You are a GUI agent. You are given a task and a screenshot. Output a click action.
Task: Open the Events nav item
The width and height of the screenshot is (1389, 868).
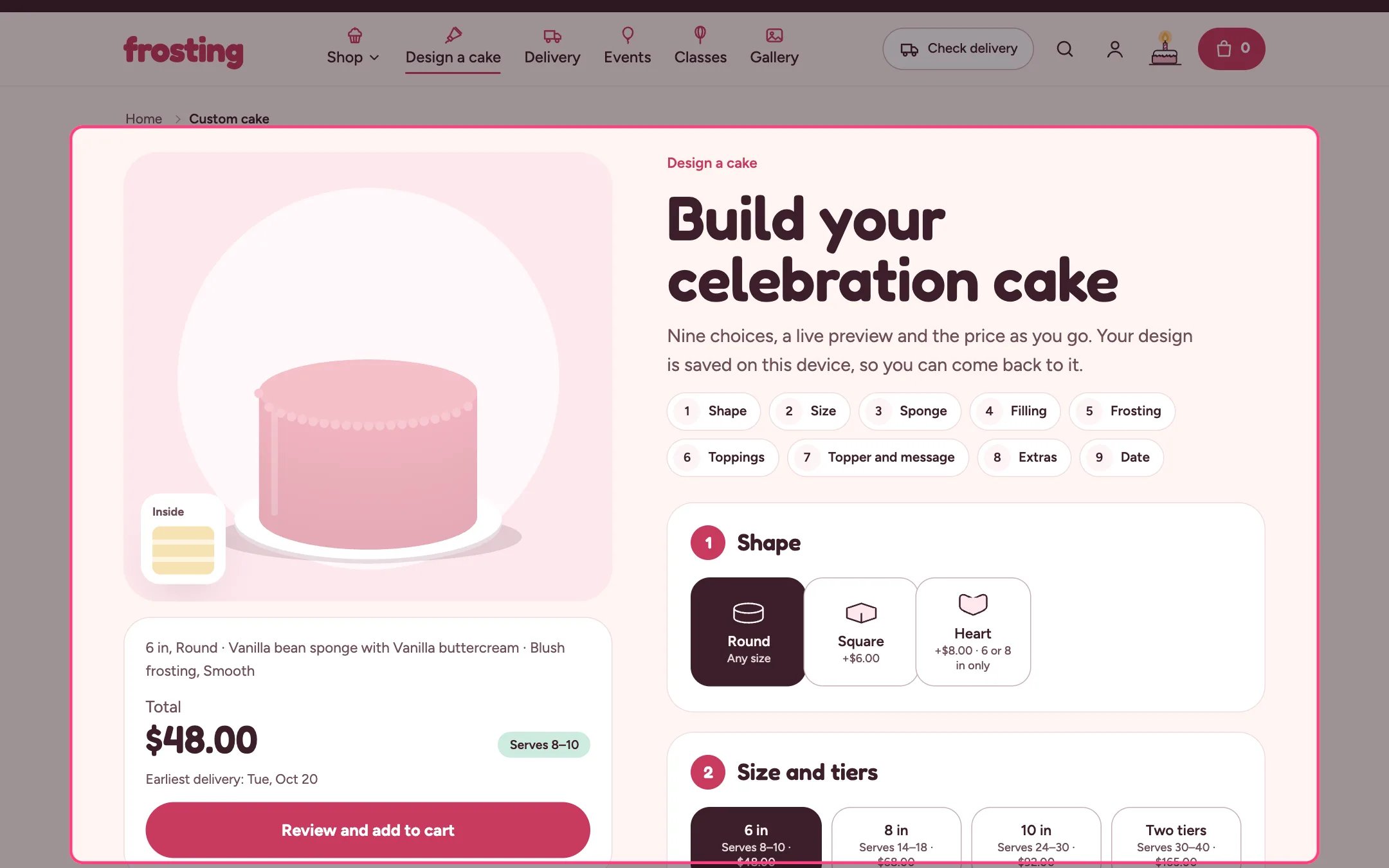627,46
